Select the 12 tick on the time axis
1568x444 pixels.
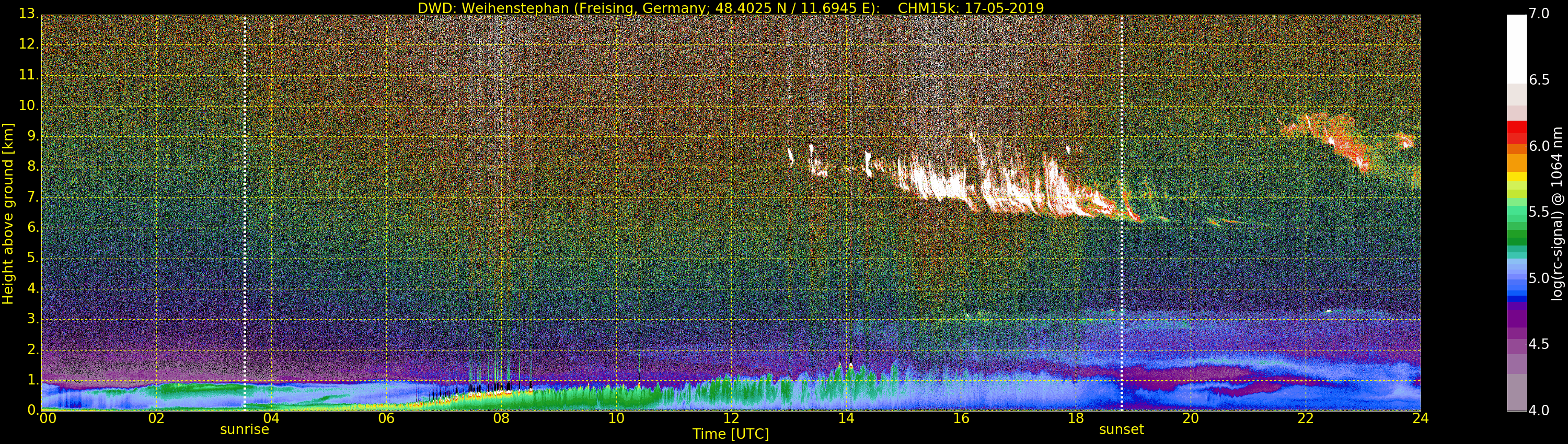point(731,418)
